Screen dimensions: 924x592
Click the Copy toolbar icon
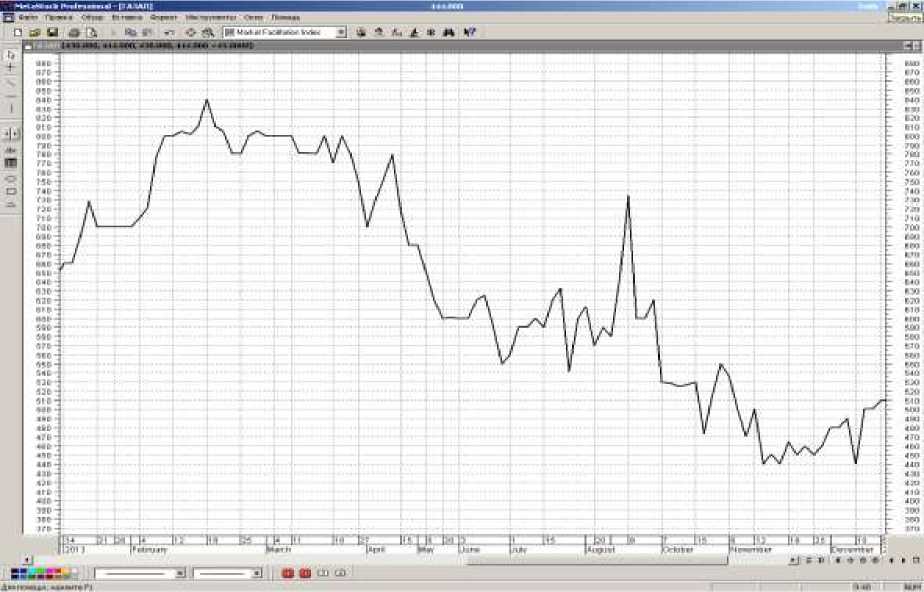coord(131,32)
